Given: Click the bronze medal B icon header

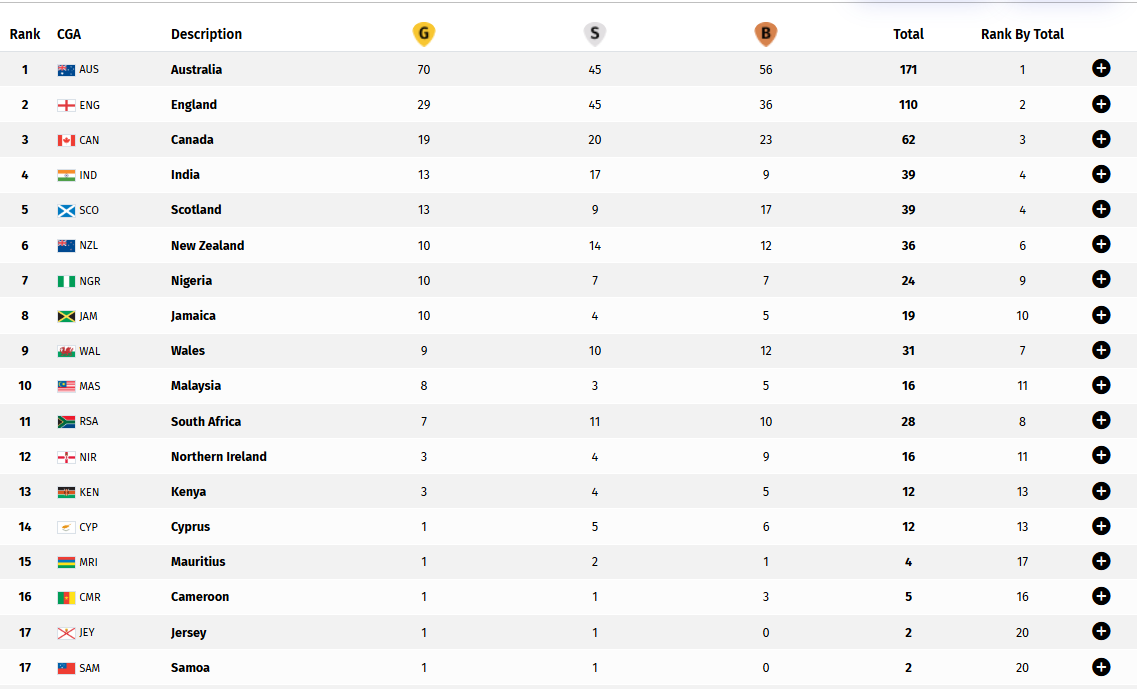Looking at the screenshot, I should [x=766, y=33].
